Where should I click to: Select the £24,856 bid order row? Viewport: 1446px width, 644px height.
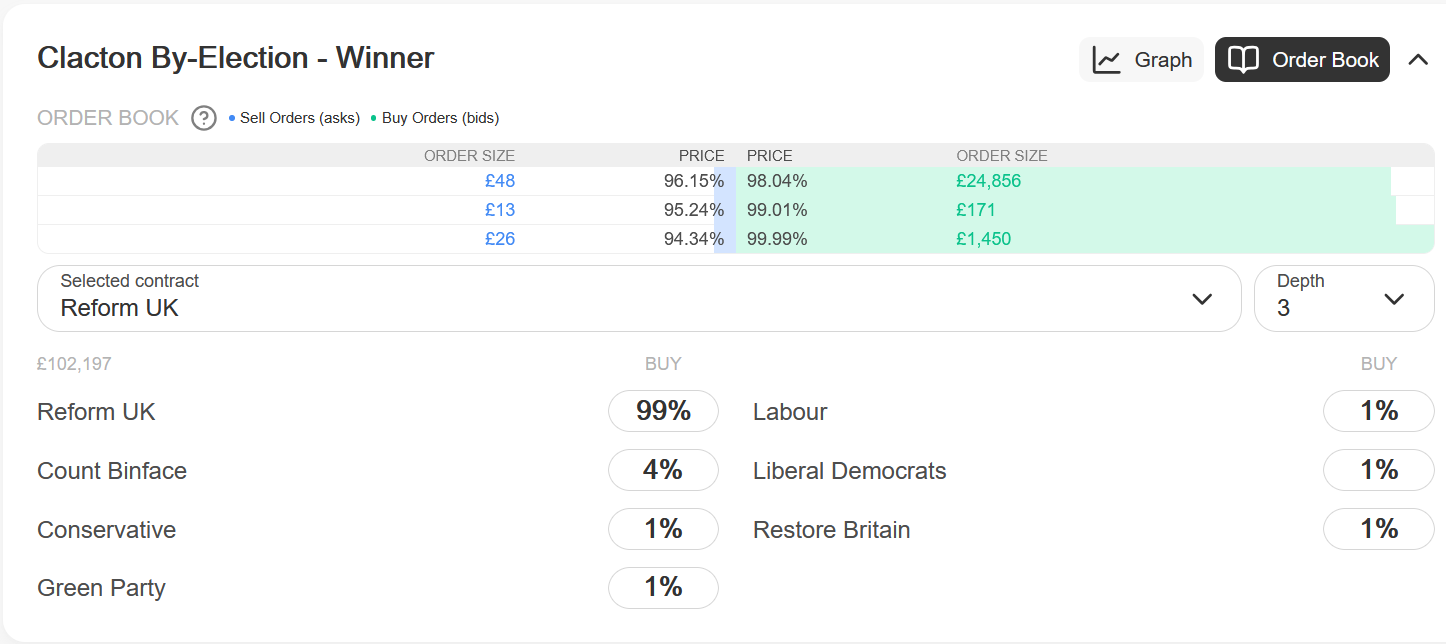click(x=1085, y=181)
